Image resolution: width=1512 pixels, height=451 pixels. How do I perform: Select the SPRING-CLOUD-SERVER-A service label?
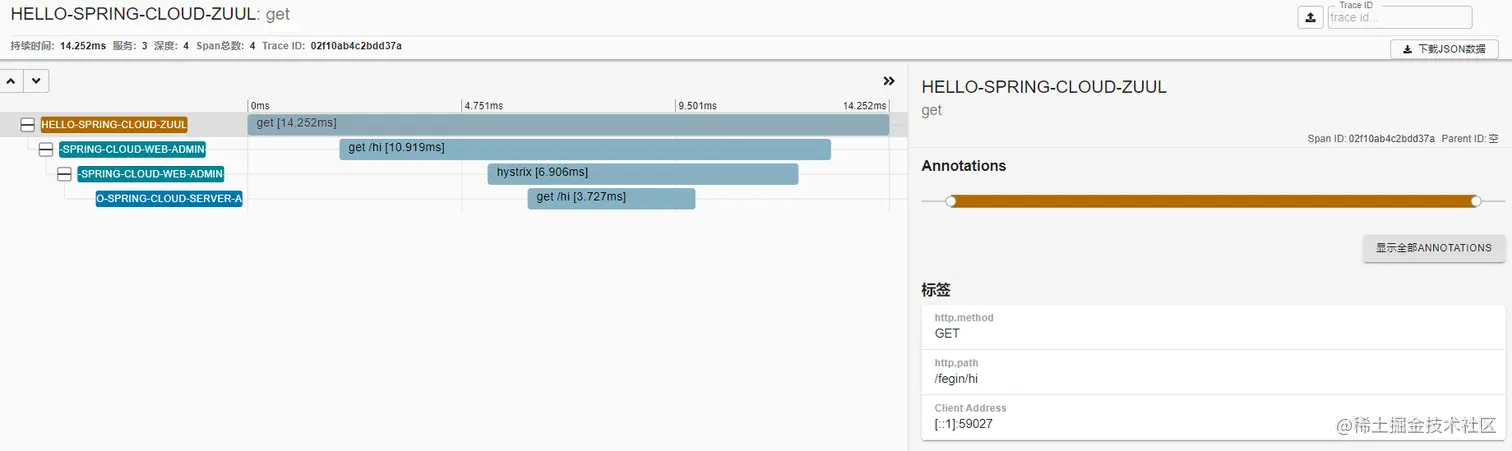pos(169,199)
